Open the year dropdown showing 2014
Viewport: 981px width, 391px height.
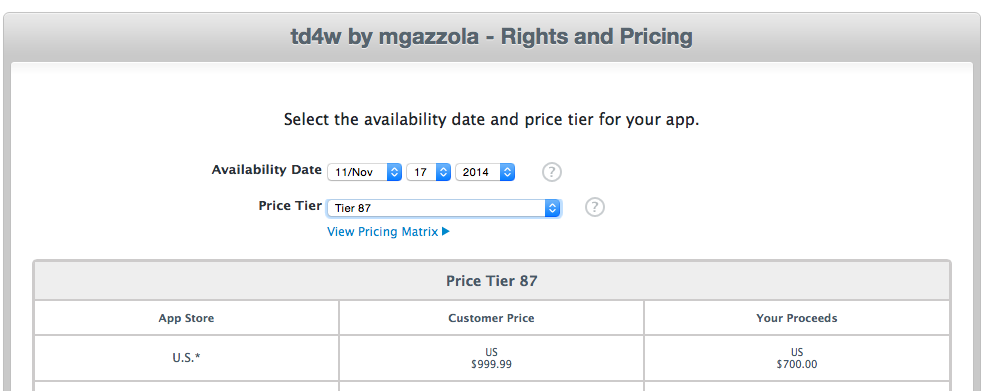[x=485, y=171]
